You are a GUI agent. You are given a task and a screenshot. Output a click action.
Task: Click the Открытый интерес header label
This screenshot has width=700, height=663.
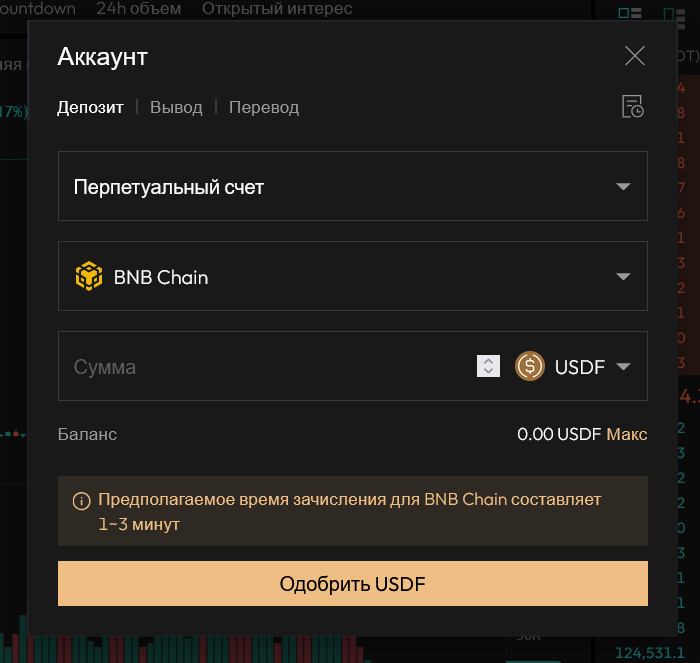tap(277, 9)
